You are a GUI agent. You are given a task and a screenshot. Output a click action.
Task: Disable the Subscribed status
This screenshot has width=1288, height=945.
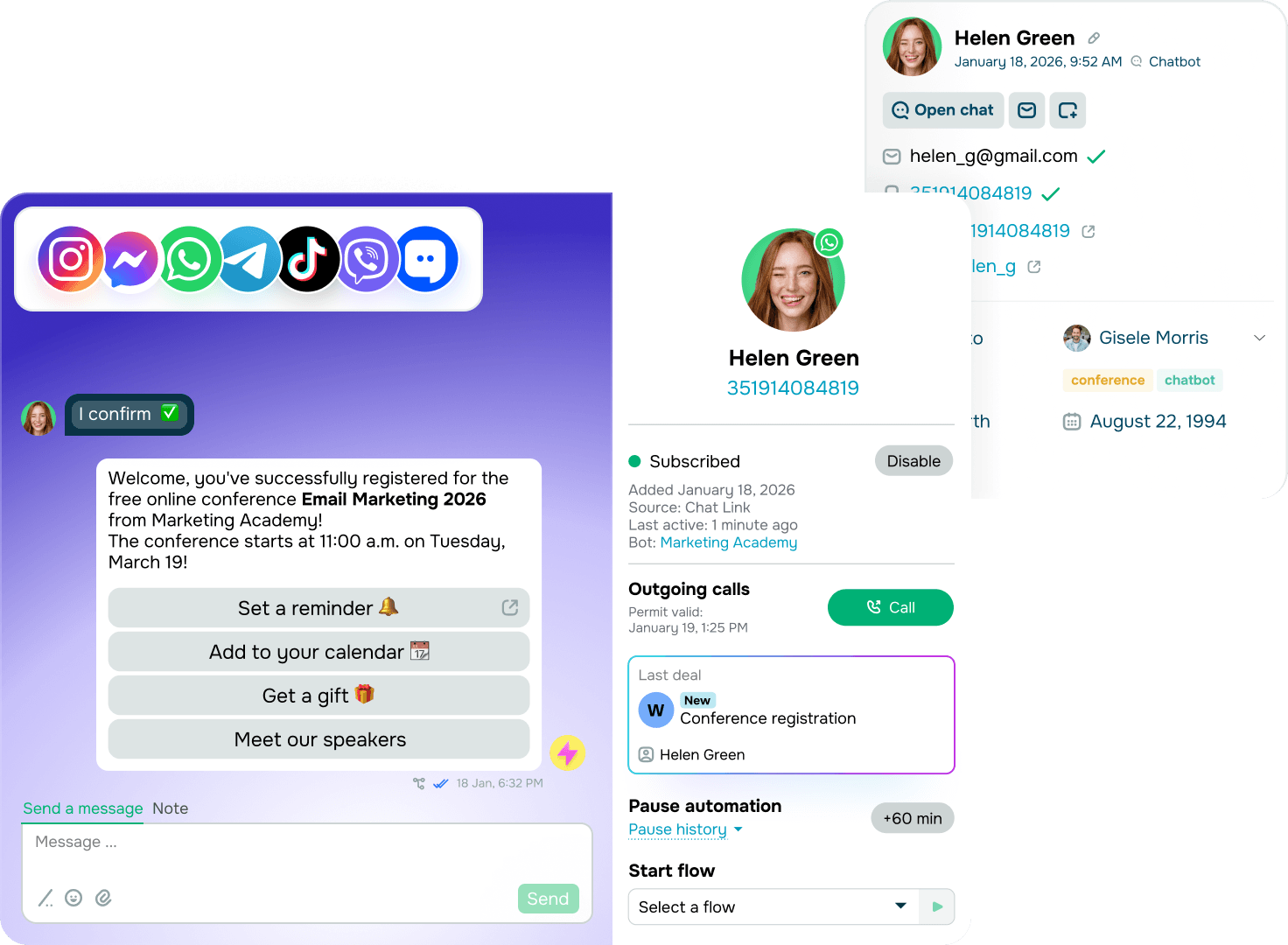coord(913,461)
